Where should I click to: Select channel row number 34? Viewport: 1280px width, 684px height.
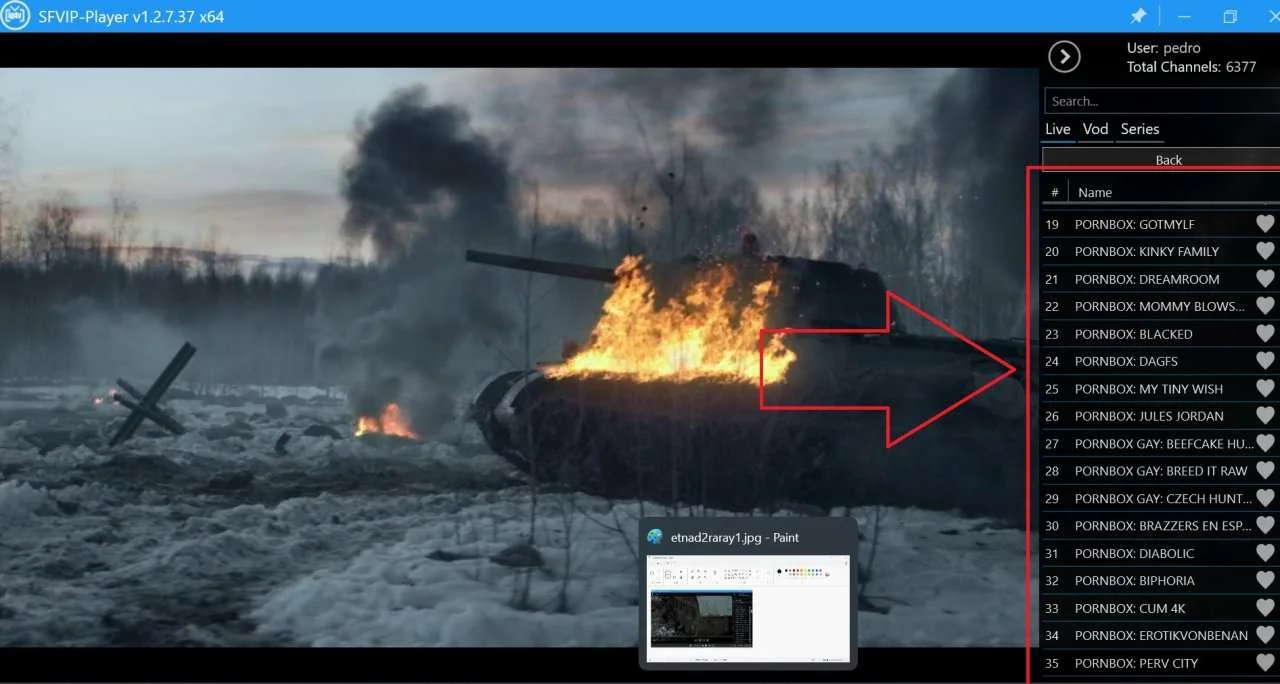coord(1160,635)
